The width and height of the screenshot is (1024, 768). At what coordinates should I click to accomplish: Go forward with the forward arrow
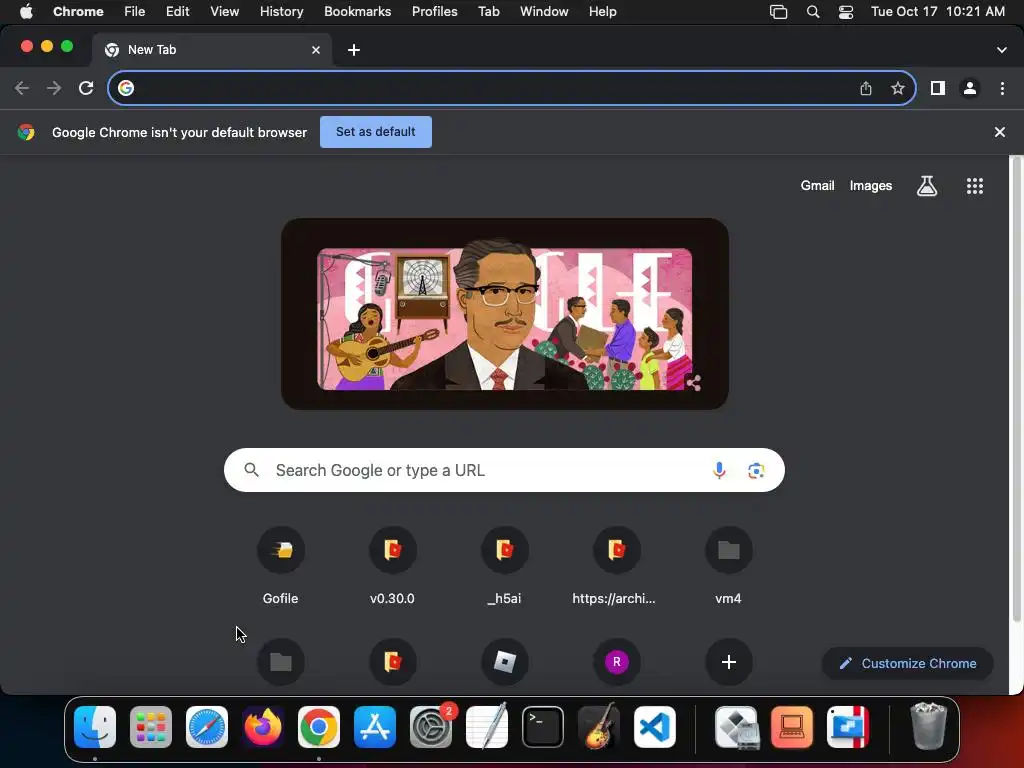tap(54, 88)
